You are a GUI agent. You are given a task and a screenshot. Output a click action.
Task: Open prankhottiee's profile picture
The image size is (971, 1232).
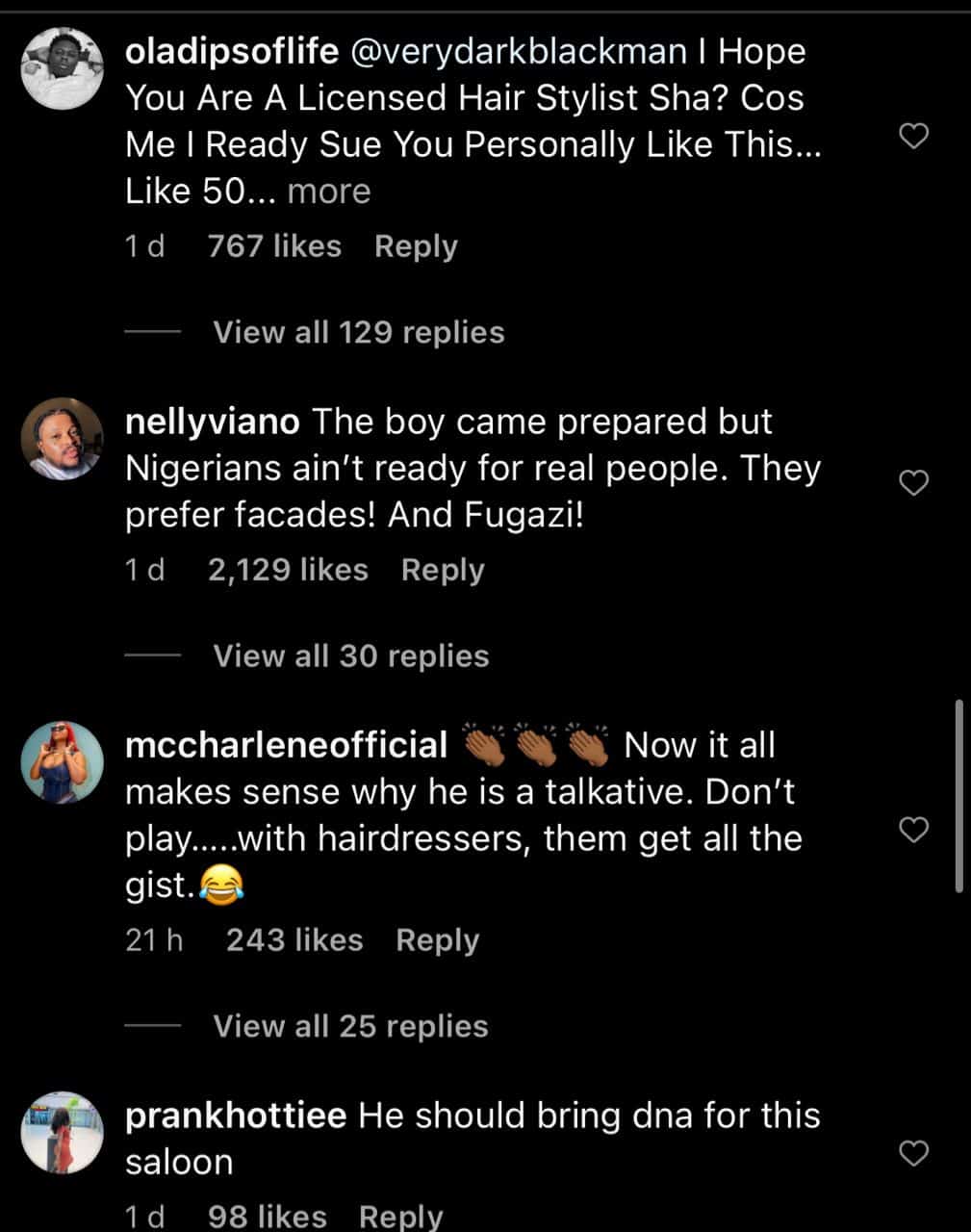[x=63, y=1133]
